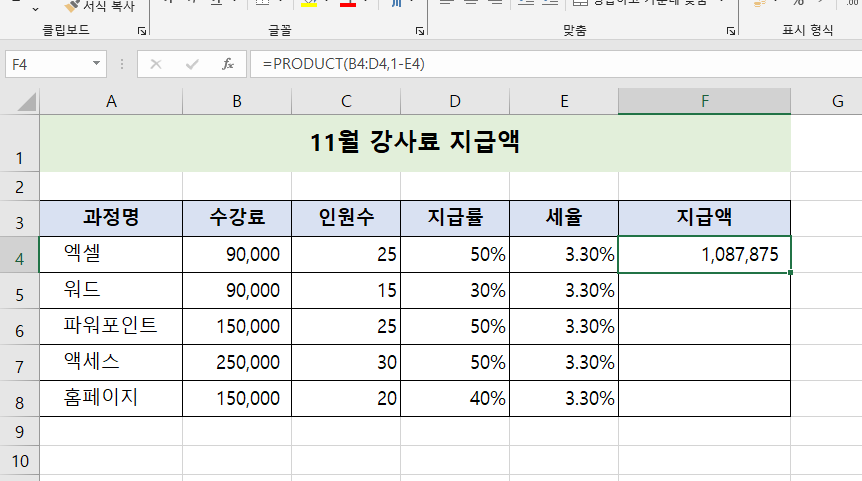Select the 홈페이지 course name cell
Viewport: 862px width, 481px height.
pos(111,399)
